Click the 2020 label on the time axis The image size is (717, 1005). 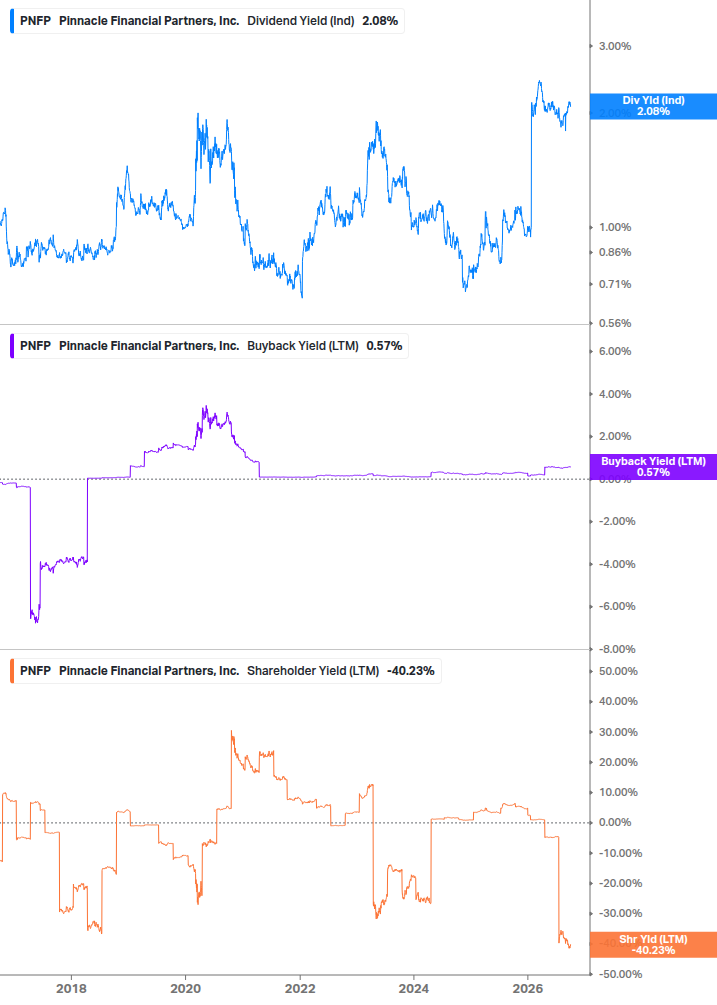[185, 988]
